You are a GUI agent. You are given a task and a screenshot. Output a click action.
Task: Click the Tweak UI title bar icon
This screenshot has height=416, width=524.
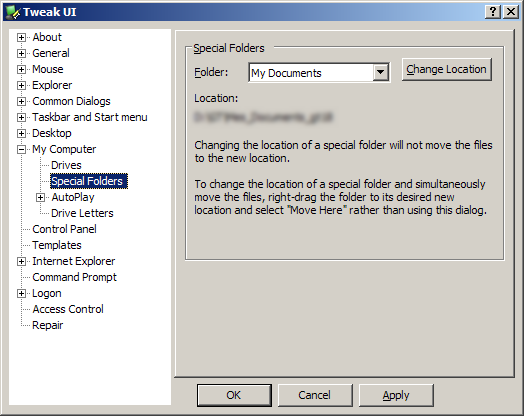13,12
